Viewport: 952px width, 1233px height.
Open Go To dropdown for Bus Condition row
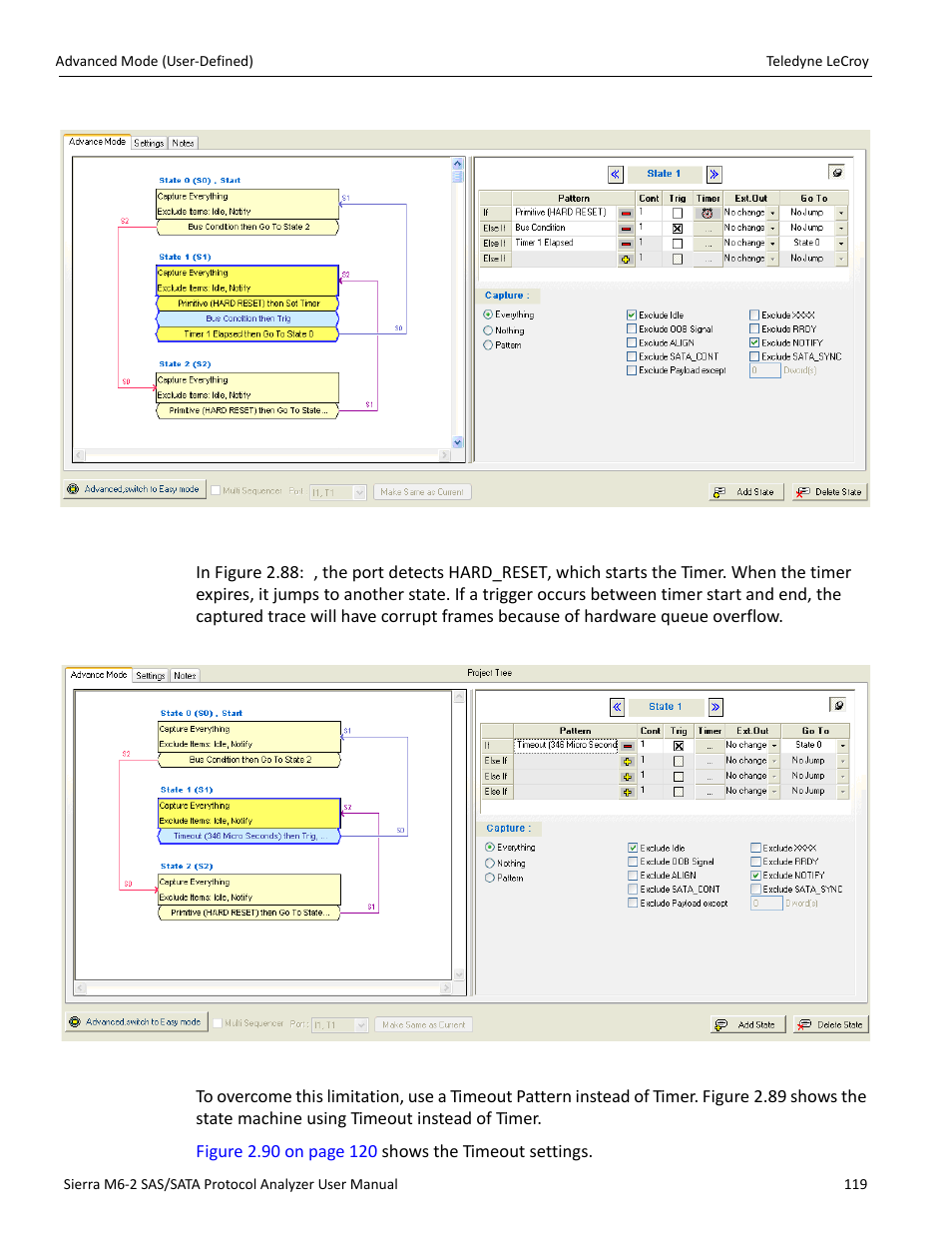[x=841, y=228]
